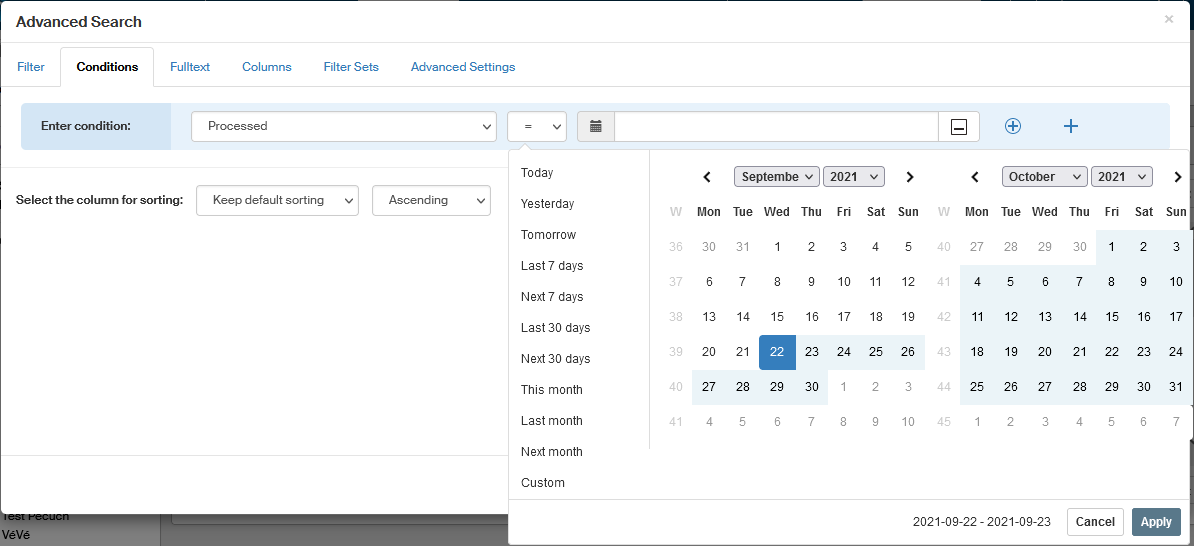Viewport: 1194px width, 546px height.
Task: Open the equals operator dropdown
Action: (x=537, y=127)
